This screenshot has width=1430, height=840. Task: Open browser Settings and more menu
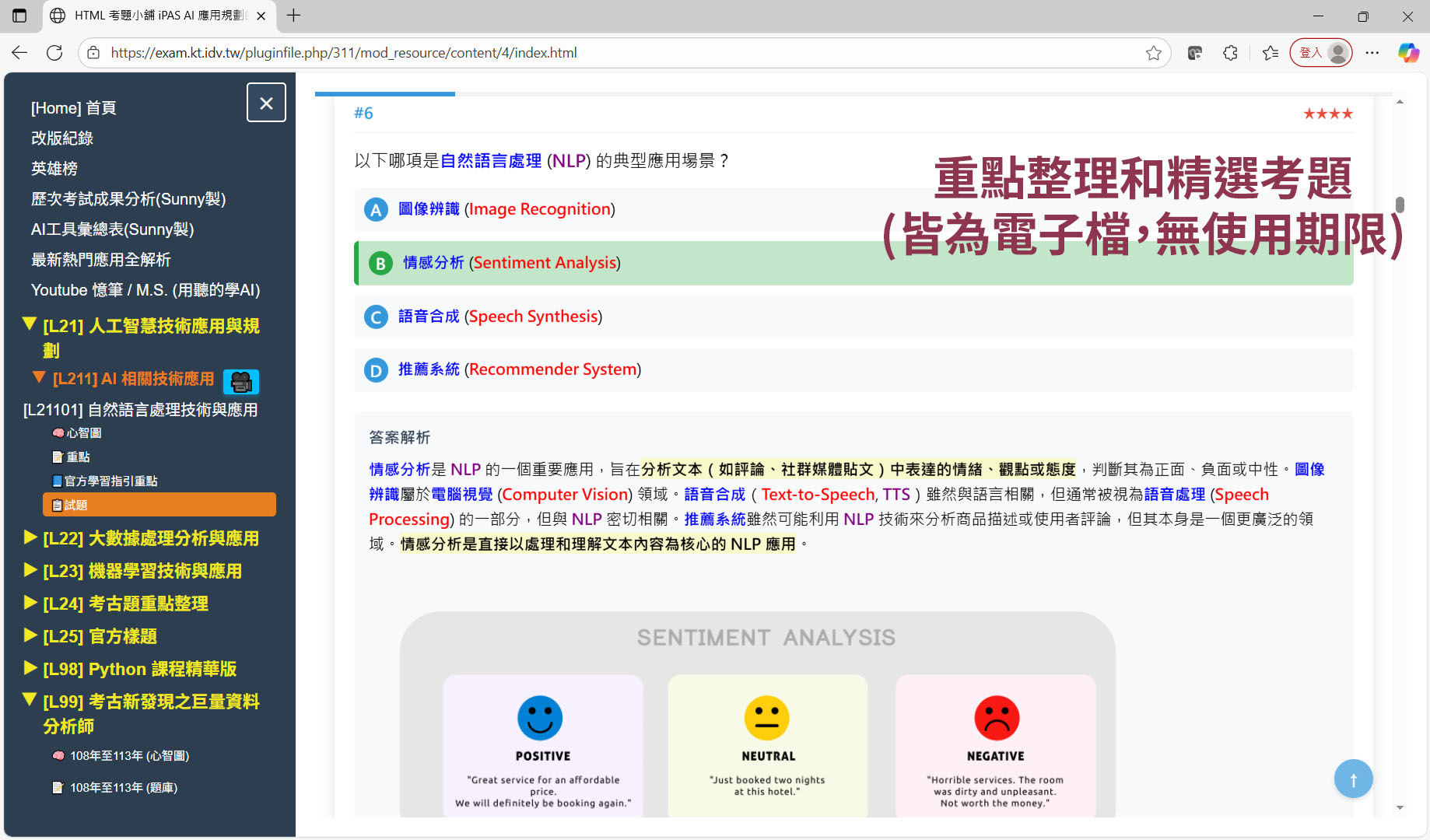point(1372,53)
